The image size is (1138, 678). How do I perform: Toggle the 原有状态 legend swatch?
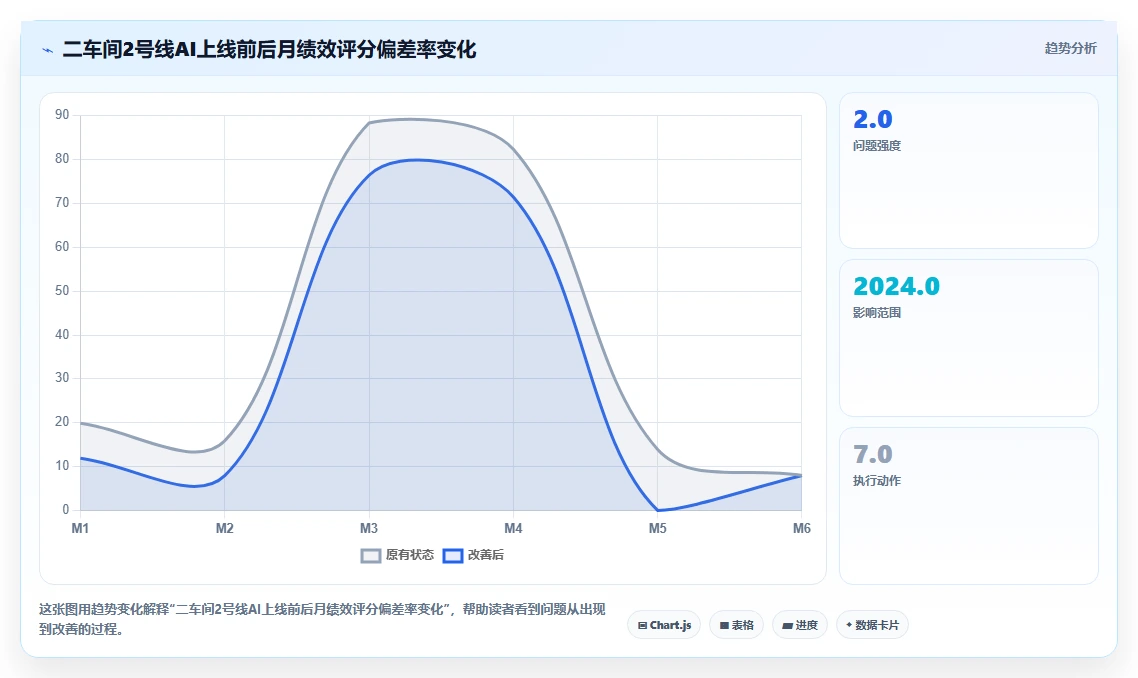tap(371, 555)
